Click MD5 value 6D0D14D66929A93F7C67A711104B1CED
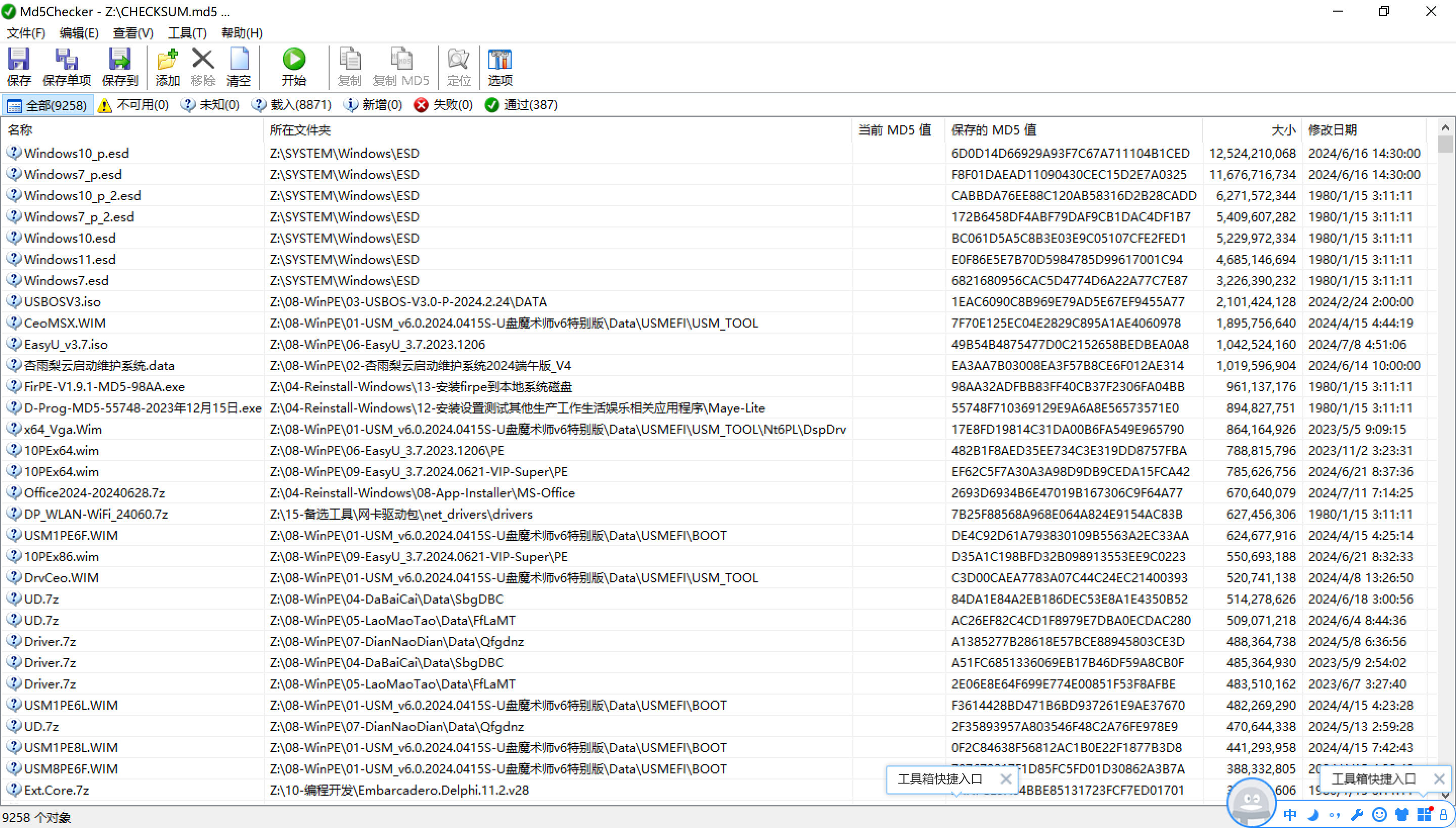The height and width of the screenshot is (828, 1456). point(1070,154)
